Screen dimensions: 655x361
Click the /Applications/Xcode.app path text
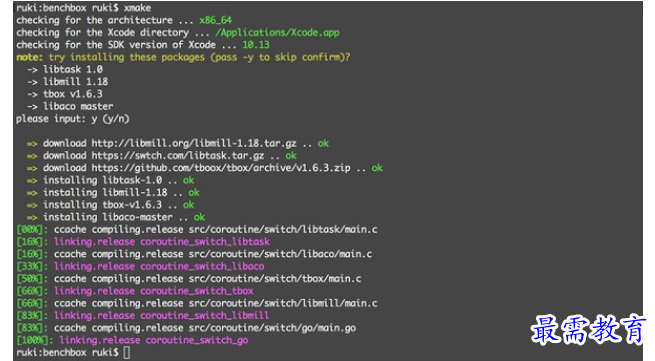[x=278, y=33]
